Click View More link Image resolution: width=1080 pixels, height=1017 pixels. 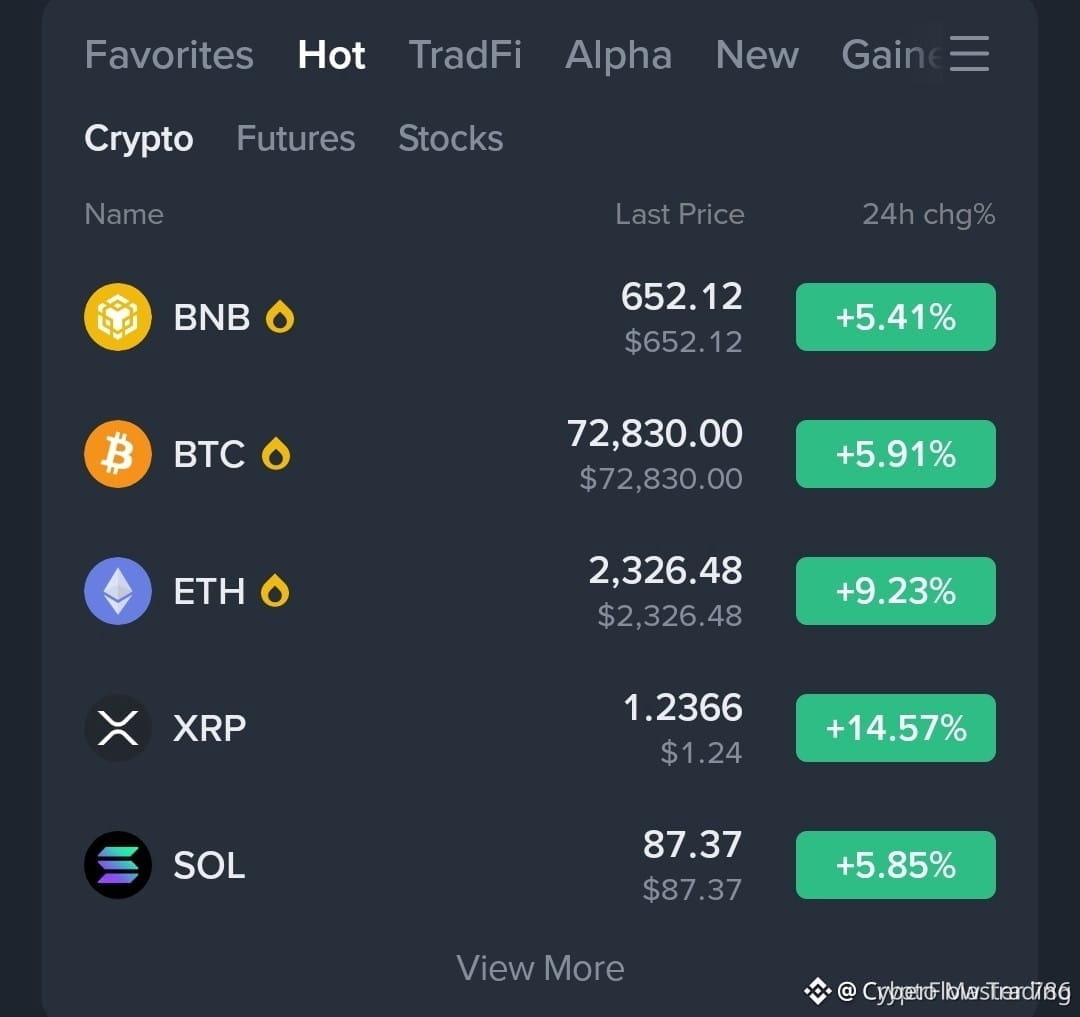click(540, 968)
